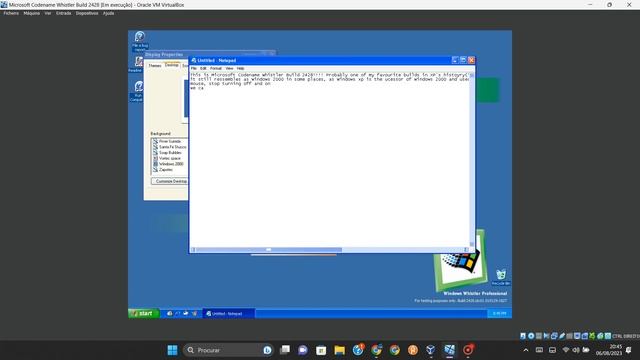The image size is (640, 360).
Task: Select River Sumida background in the list
Action: click(170, 141)
